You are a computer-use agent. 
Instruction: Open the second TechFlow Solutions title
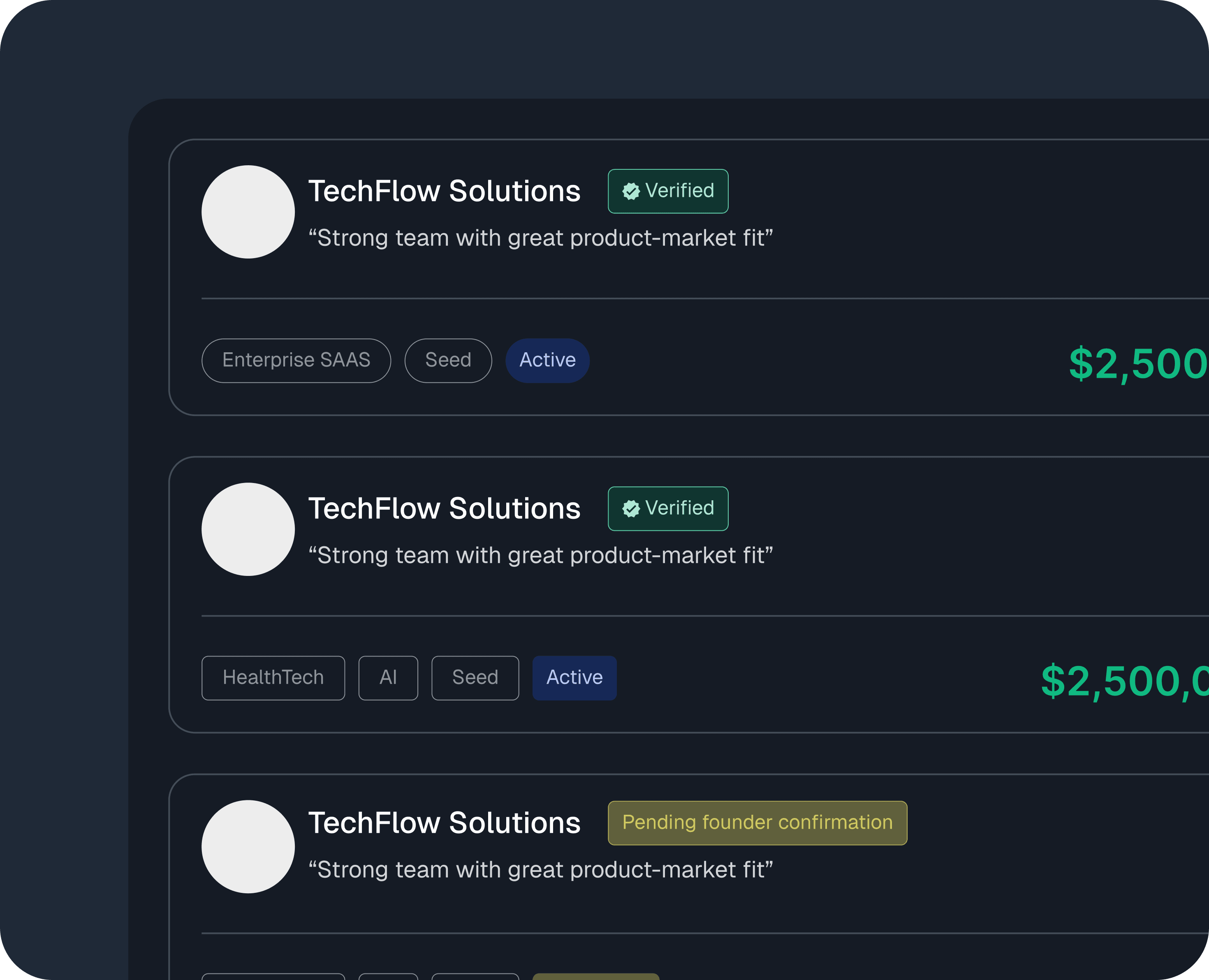pyautogui.click(x=444, y=508)
